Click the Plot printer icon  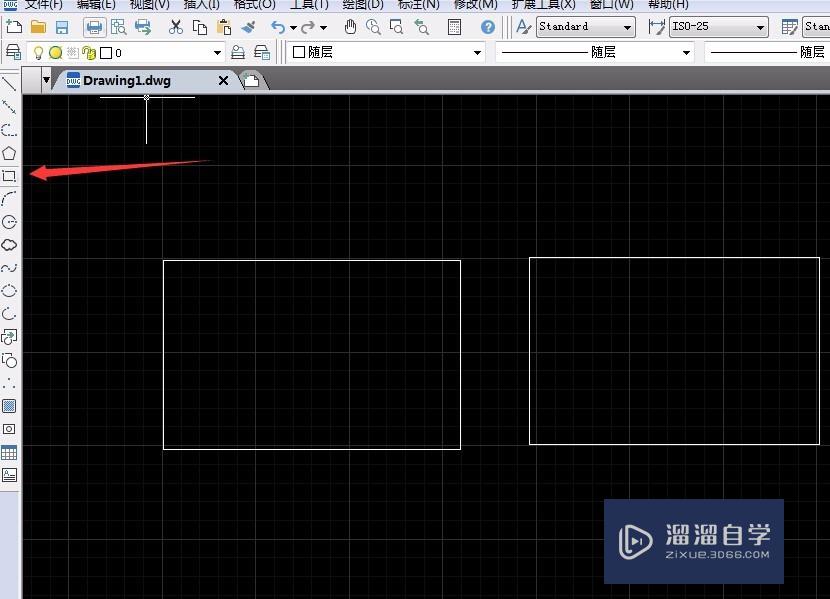click(x=93, y=28)
